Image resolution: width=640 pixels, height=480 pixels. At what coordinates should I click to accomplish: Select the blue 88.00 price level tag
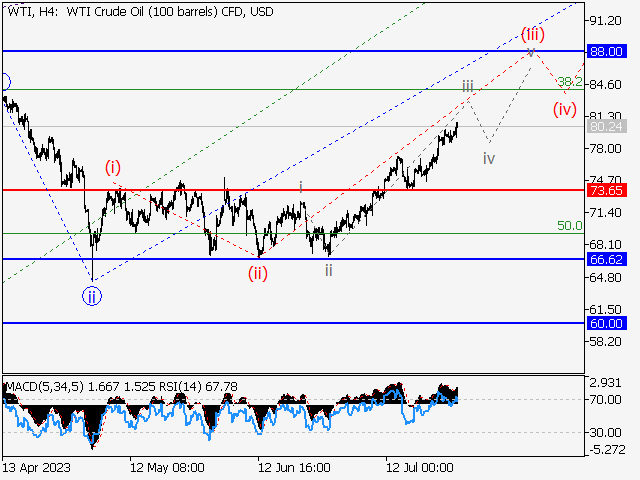[x=606, y=51]
